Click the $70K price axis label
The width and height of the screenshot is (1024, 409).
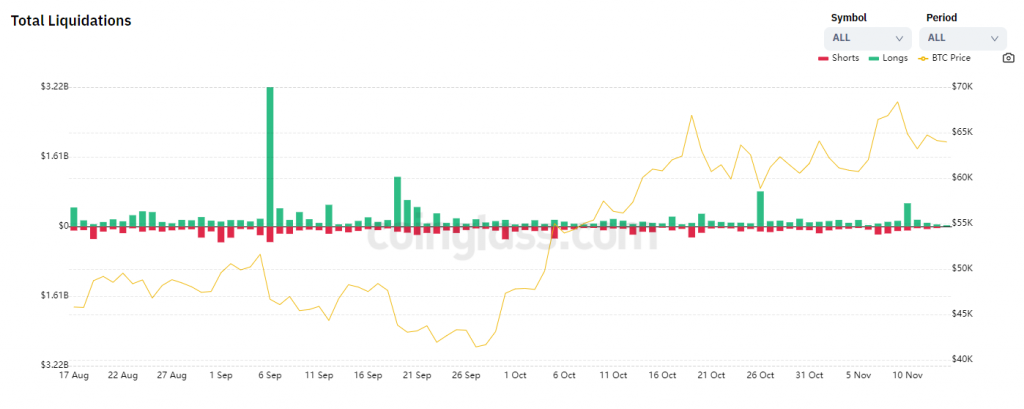click(963, 87)
